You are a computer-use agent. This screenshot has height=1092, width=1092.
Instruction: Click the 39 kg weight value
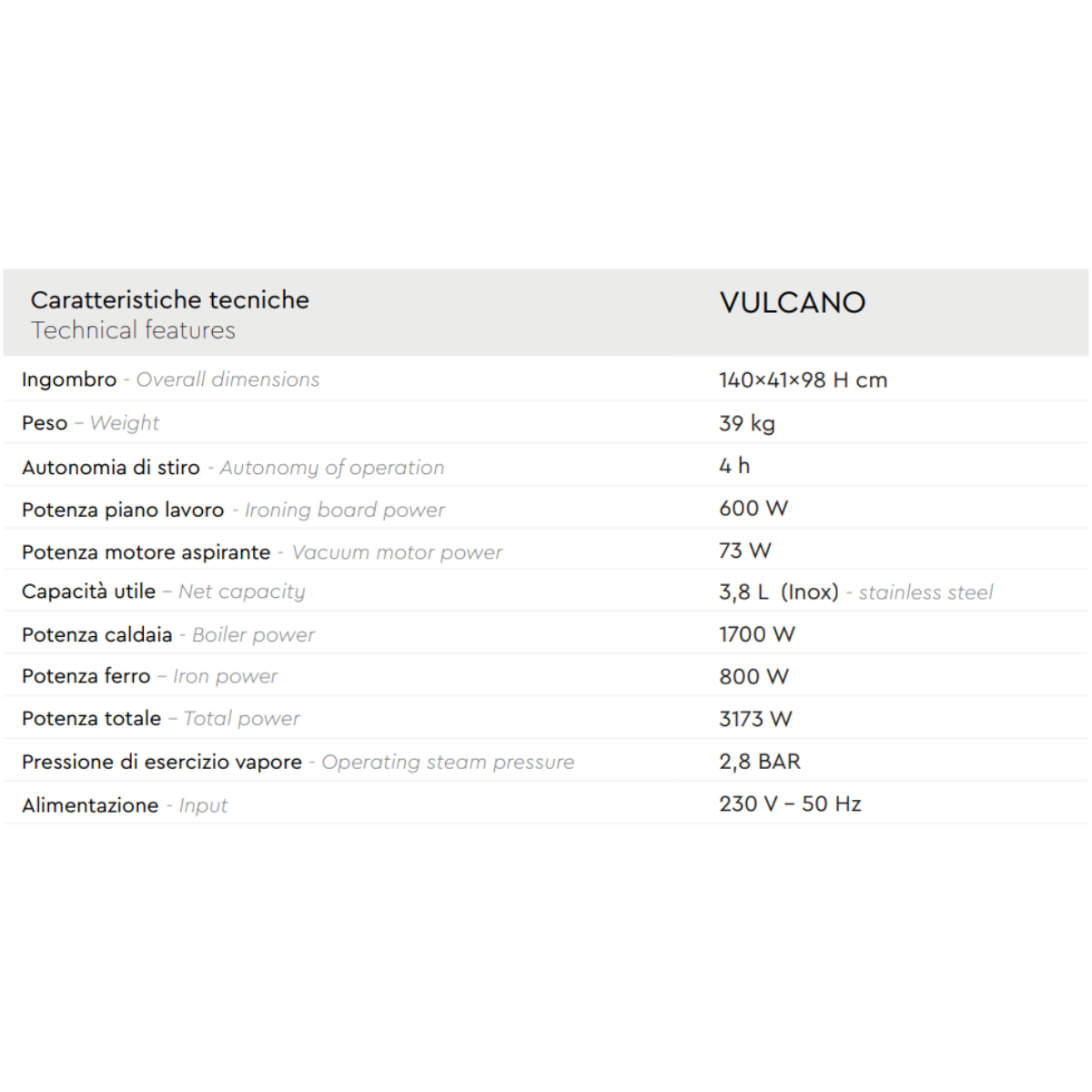click(x=746, y=423)
